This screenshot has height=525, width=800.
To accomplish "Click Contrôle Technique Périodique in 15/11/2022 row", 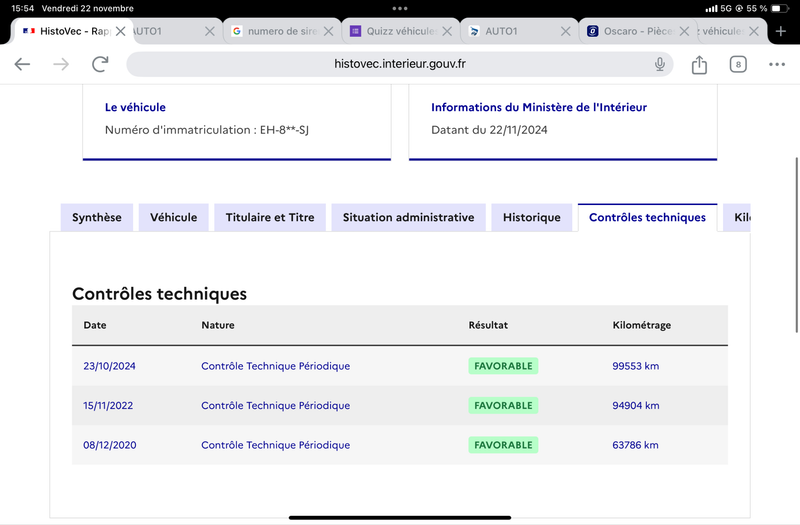I will [x=276, y=406].
